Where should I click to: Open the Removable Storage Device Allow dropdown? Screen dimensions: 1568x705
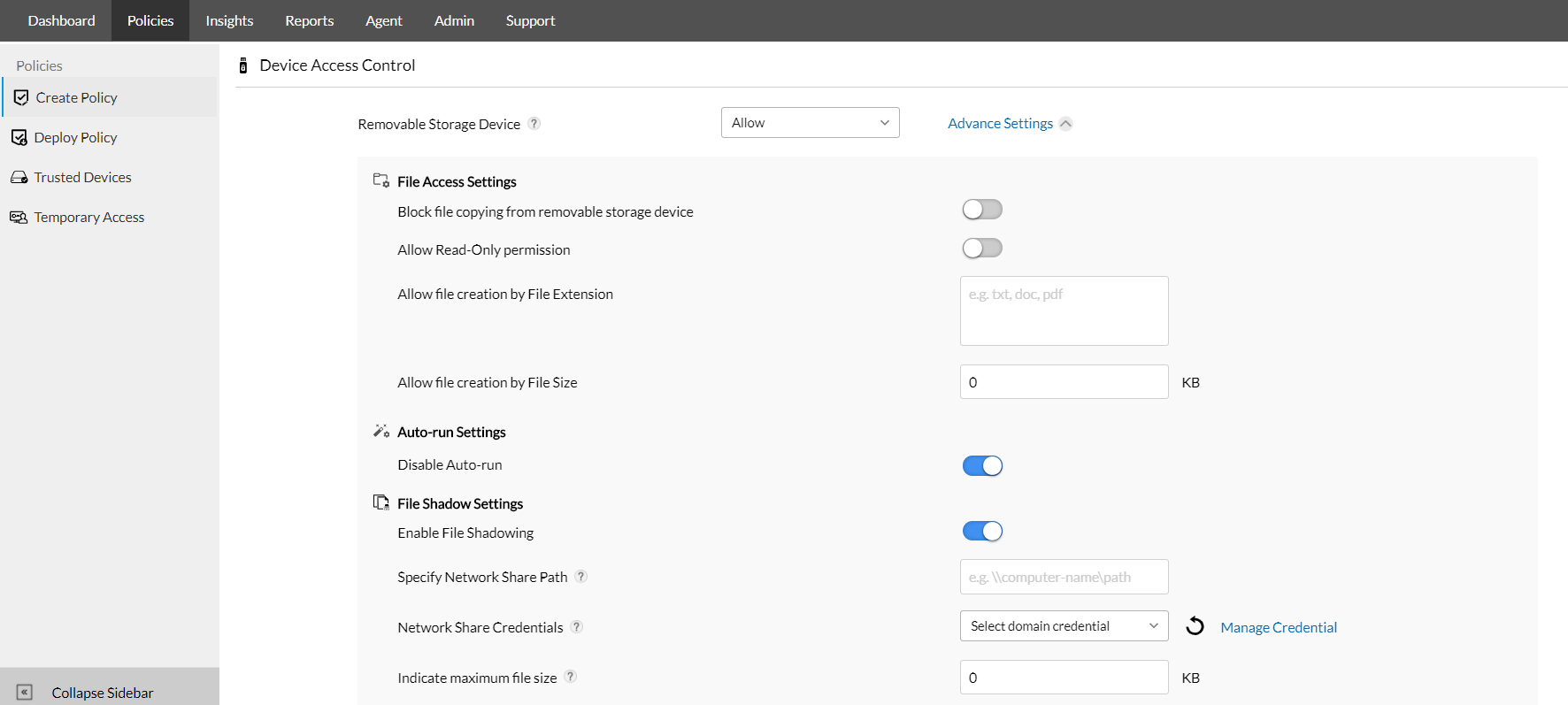pyautogui.click(x=810, y=123)
